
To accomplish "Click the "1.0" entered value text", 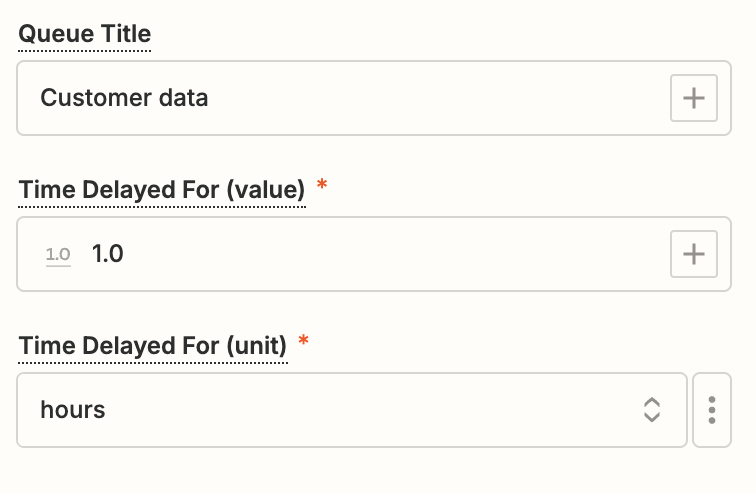I will coord(107,254).
